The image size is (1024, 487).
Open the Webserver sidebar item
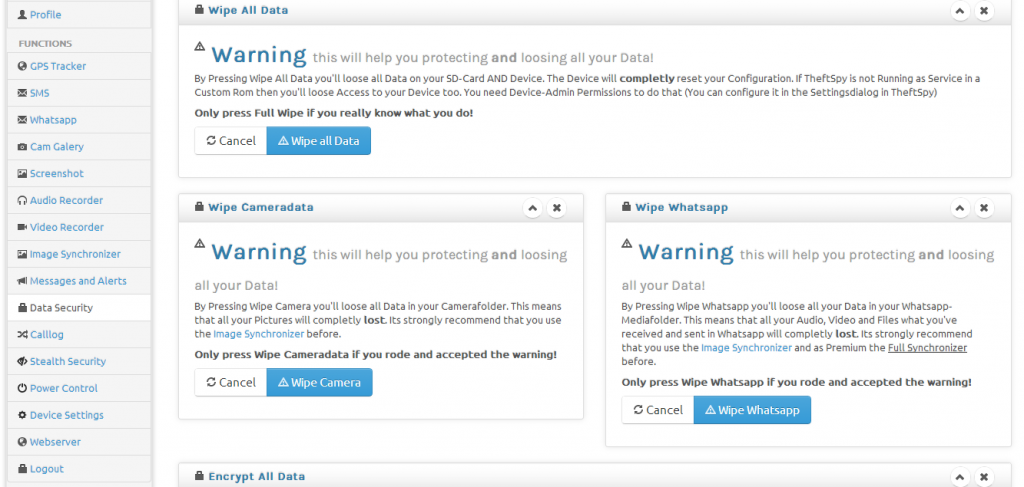point(79,441)
